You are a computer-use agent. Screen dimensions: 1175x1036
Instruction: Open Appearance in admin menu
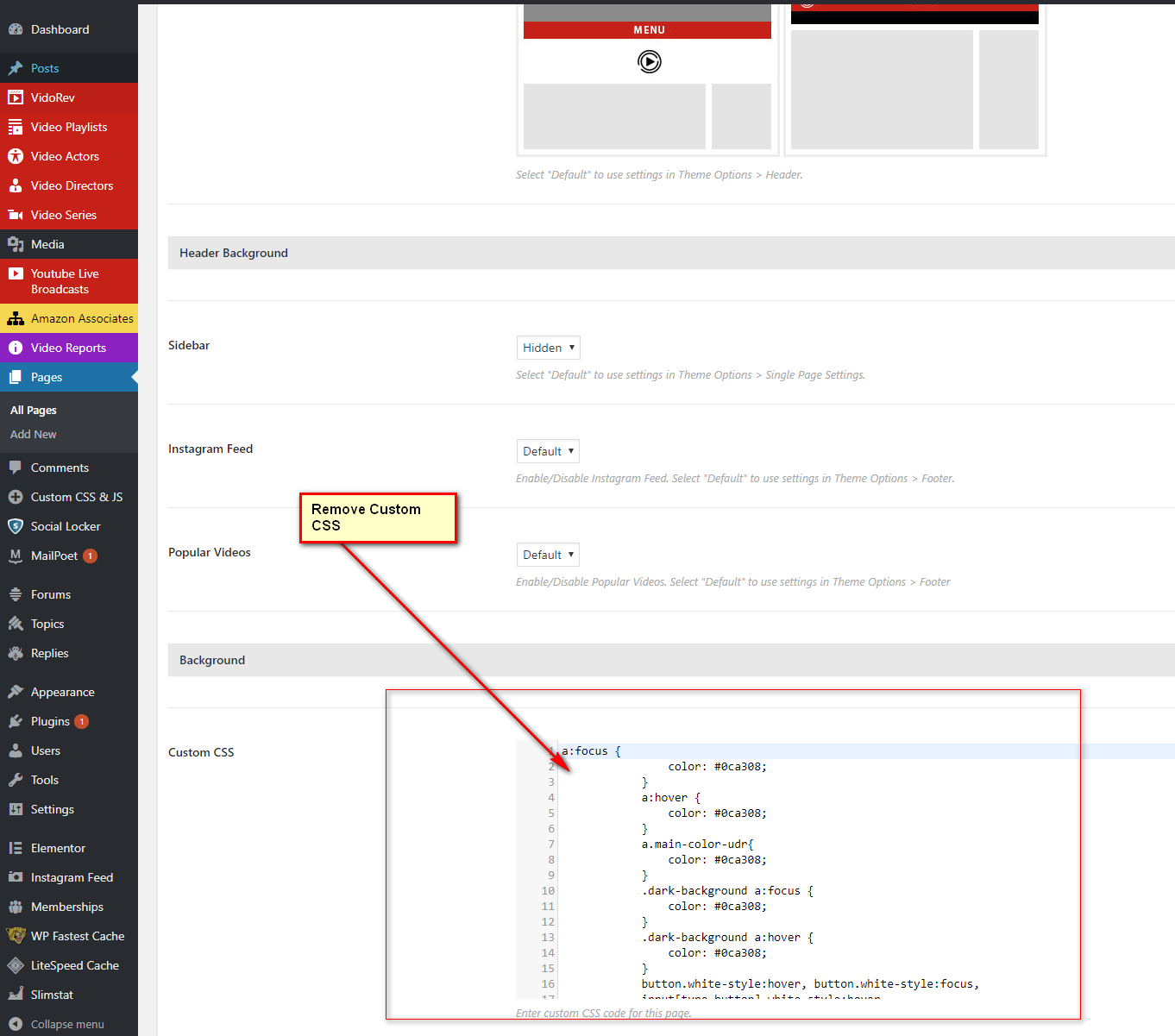point(62,692)
